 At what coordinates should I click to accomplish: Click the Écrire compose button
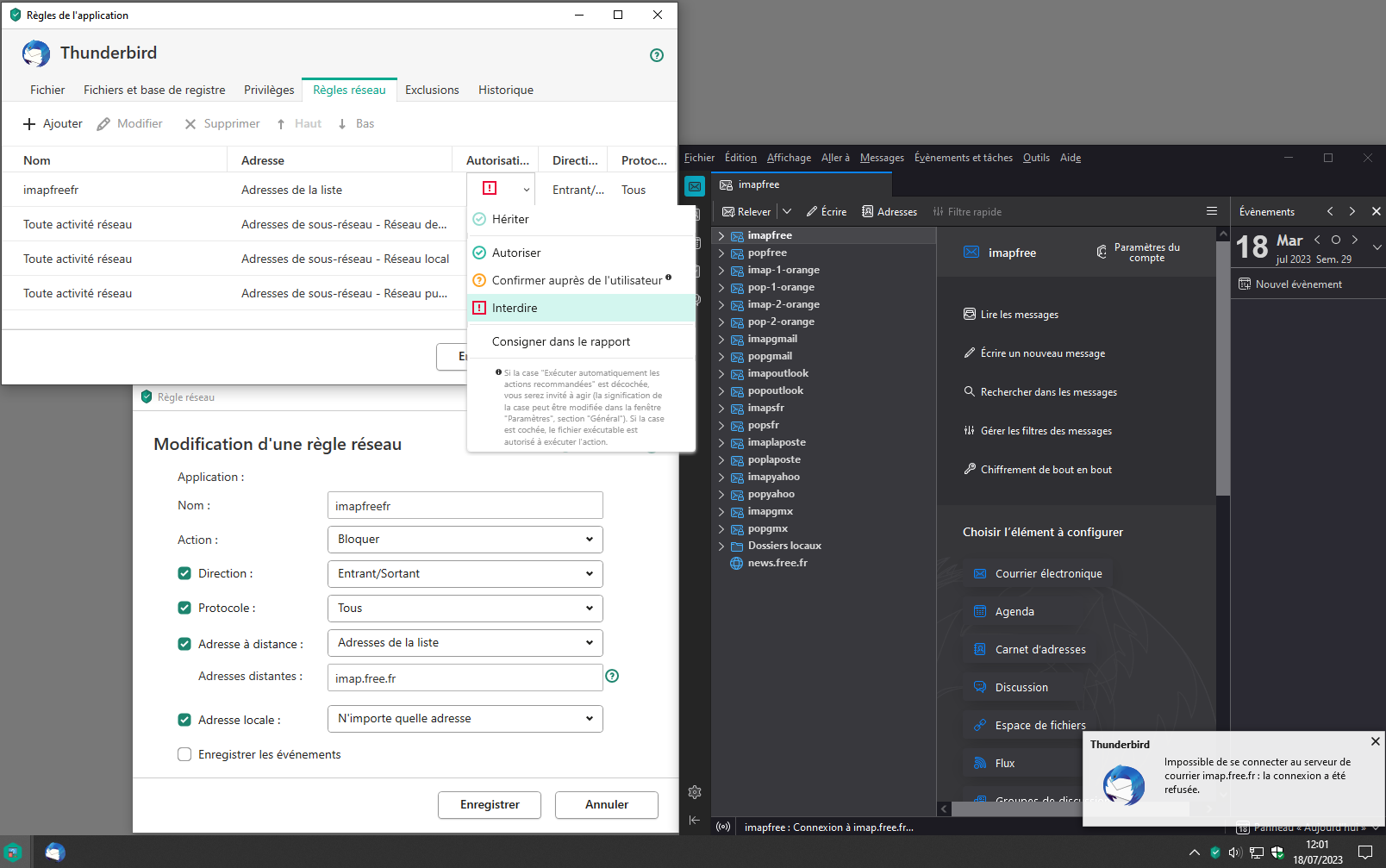click(827, 212)
